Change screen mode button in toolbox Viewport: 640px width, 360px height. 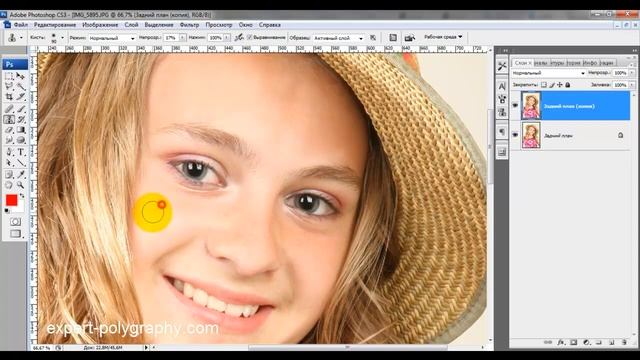[x=15, y=234]
